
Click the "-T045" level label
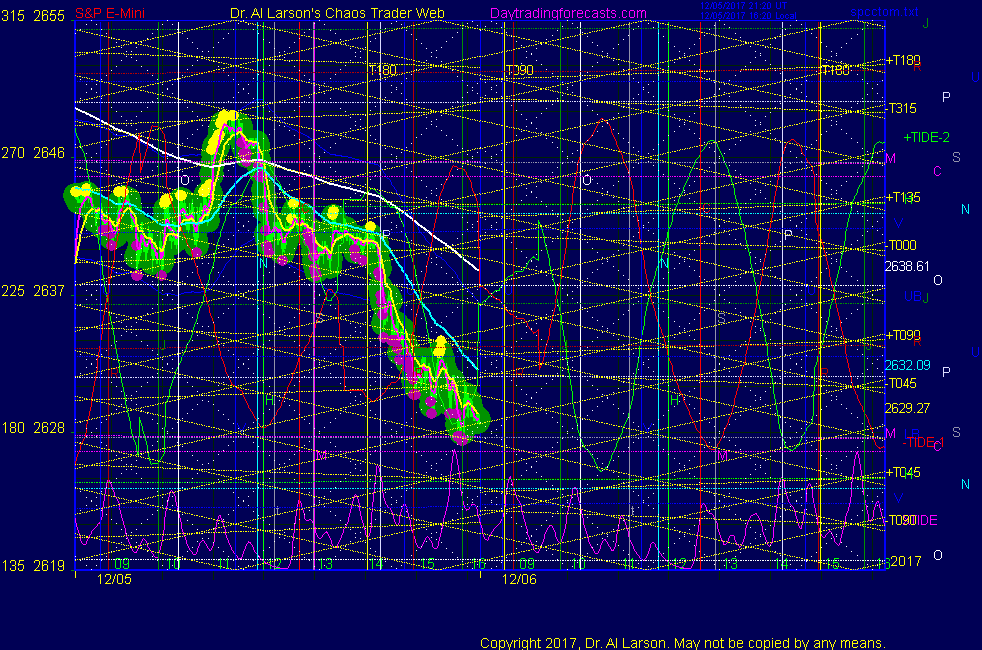click(x=901, y=383)
